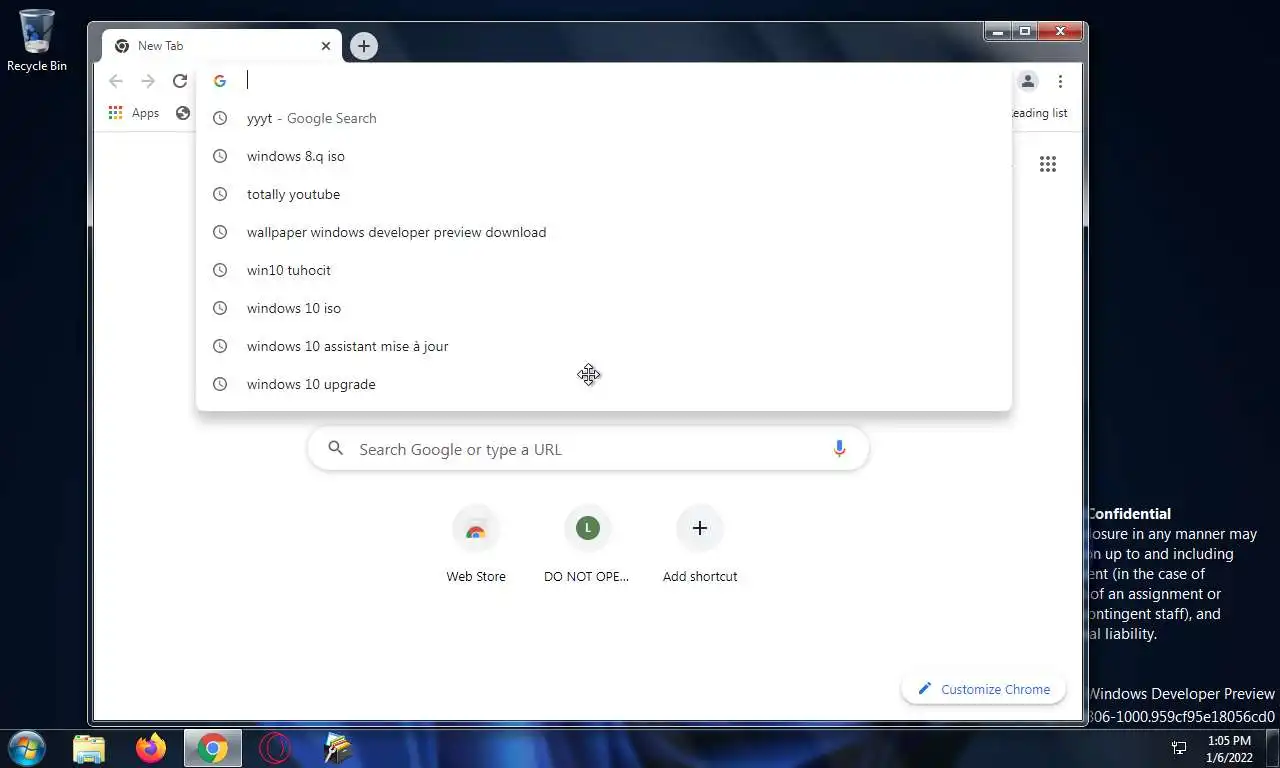This screenshot has height=768, width=1280.
Task: Close the New Tab tab
Action: point(325,46)
